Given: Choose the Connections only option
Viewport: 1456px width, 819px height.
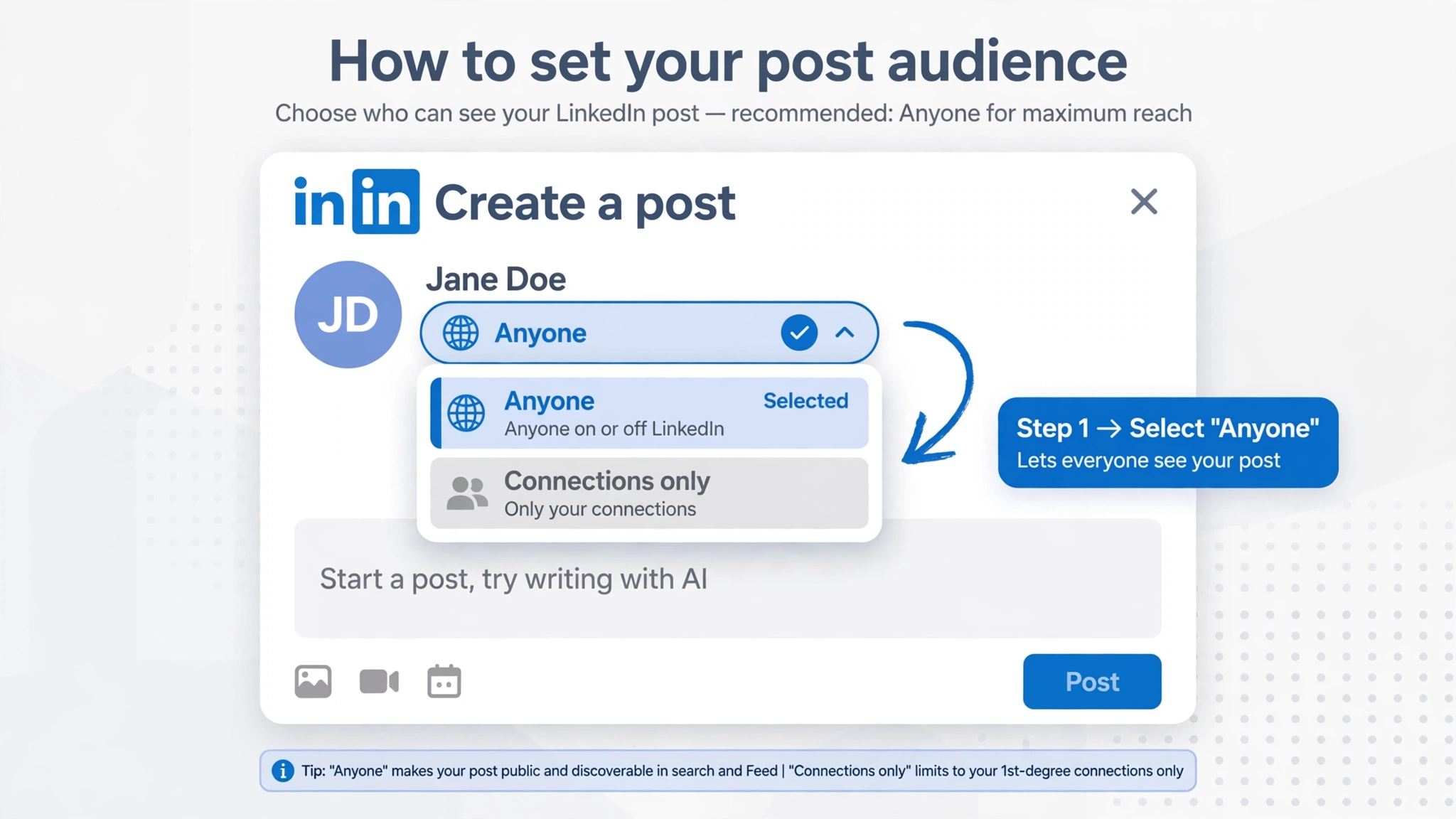Looking at the screenshot, I should point(649,493).
